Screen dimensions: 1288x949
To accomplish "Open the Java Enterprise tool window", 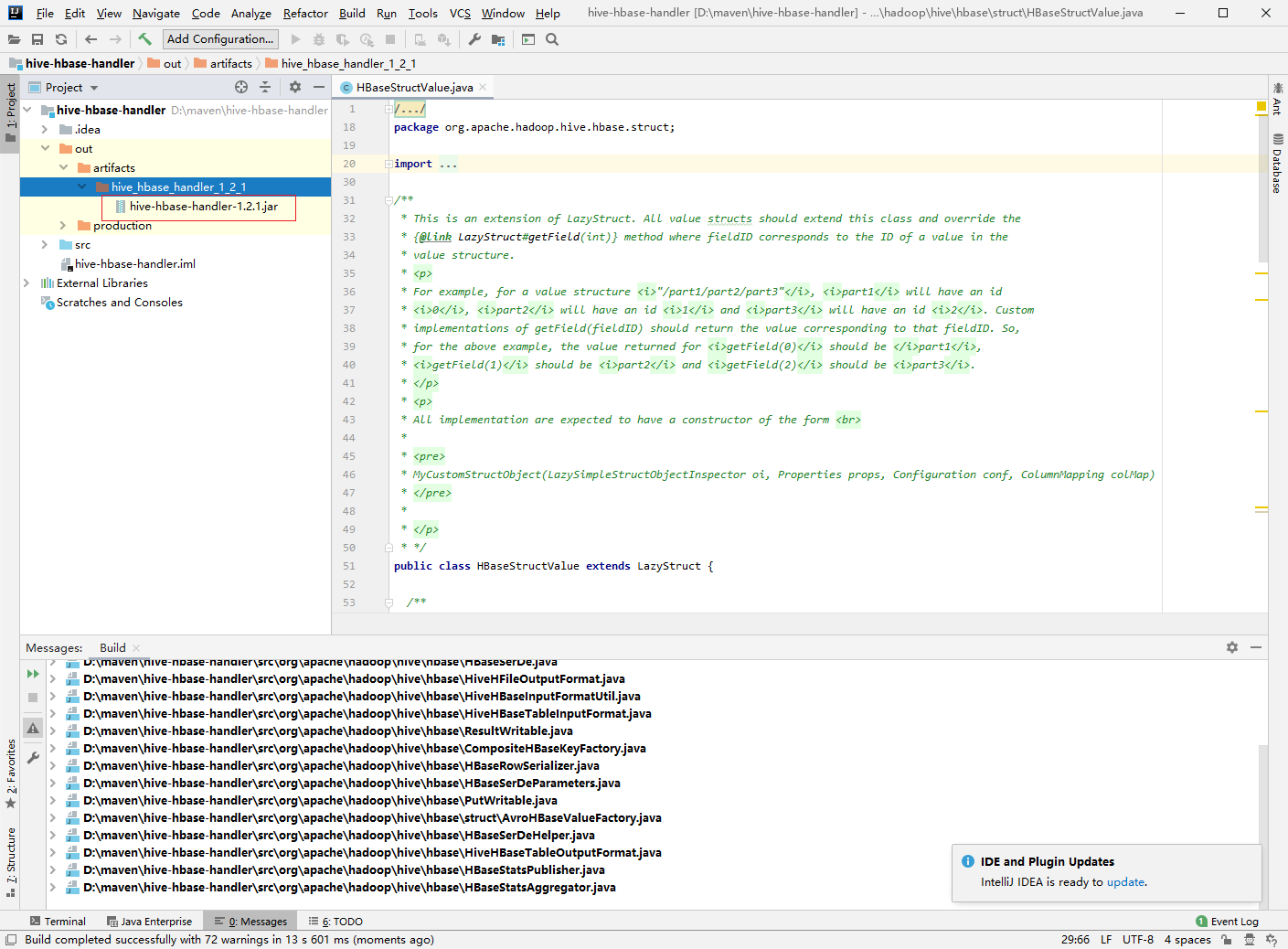I will (x=149, y=922).
